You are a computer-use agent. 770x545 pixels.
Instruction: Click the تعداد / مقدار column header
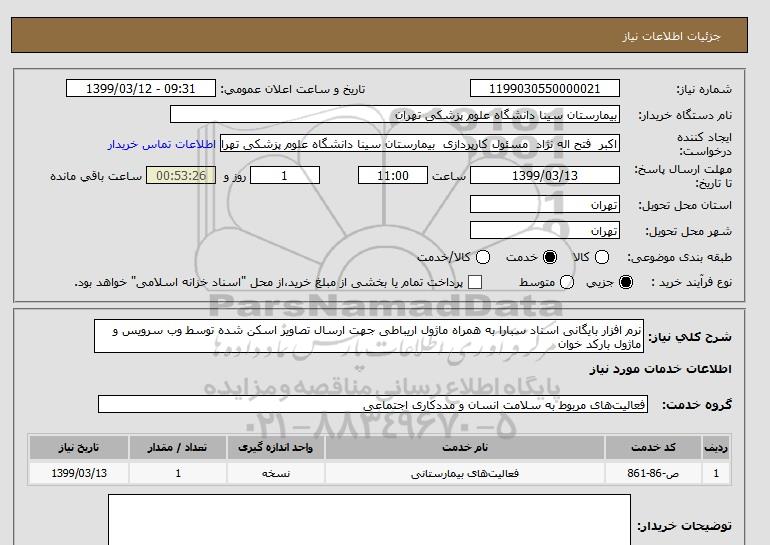pyautogui.click(x=178, y=448)
